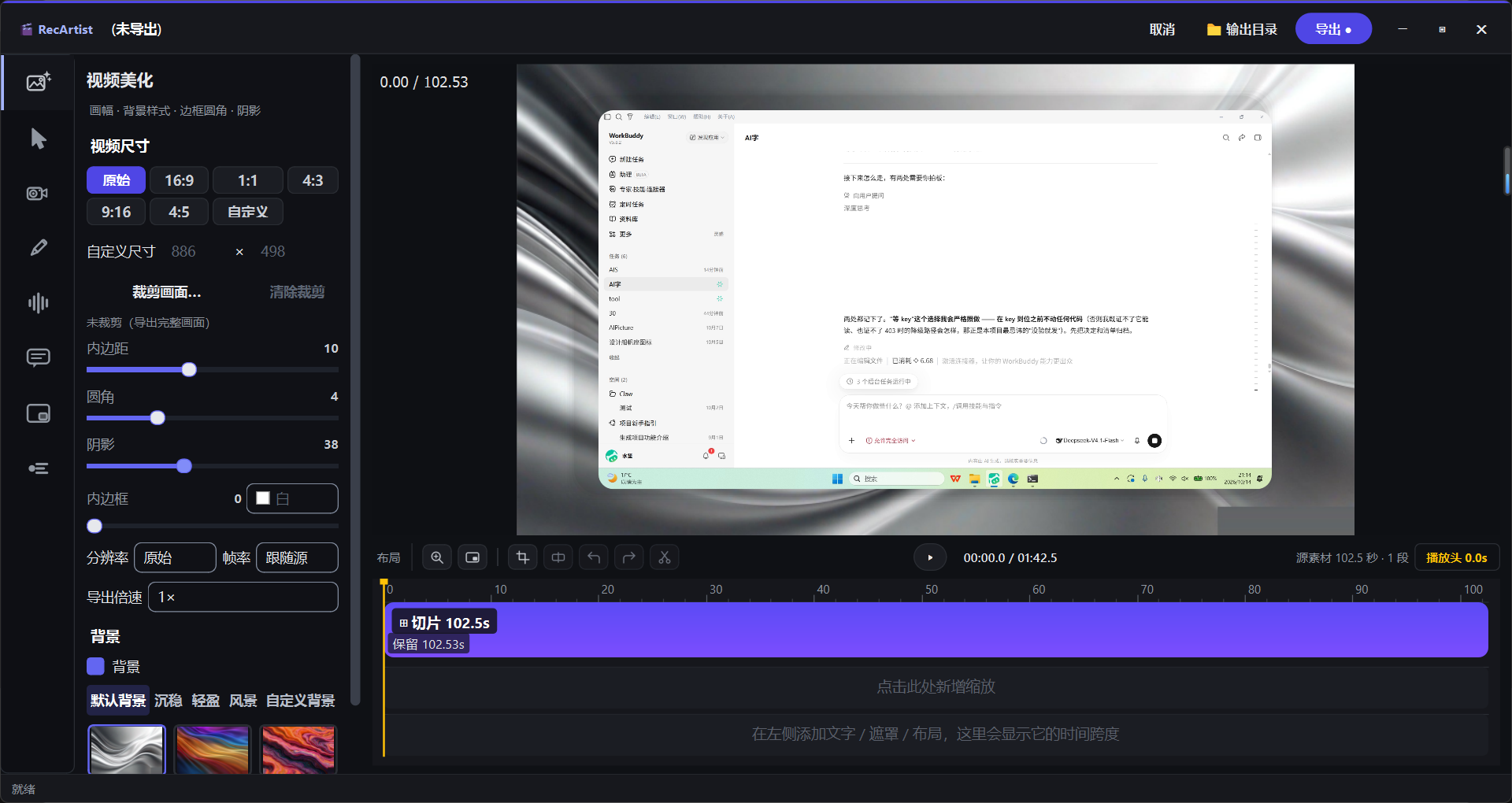Click the clear crop button
1512x803 pixels.
[297, 292]
